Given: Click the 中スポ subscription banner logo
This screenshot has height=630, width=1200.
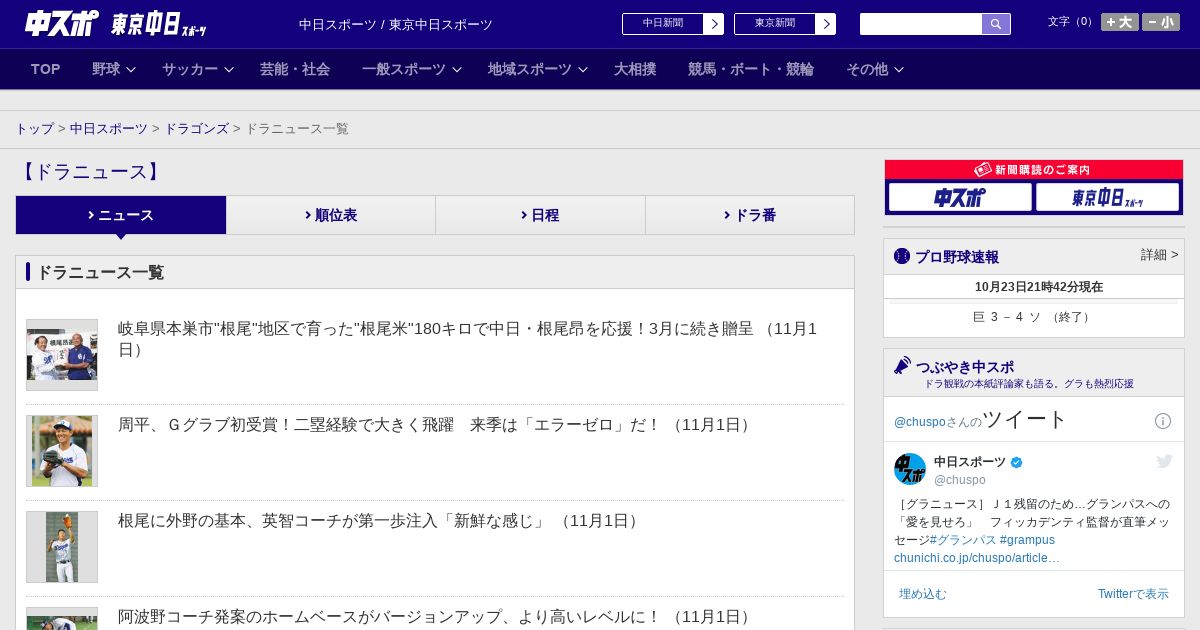Looking at the screenshot, I should point(960,197).
